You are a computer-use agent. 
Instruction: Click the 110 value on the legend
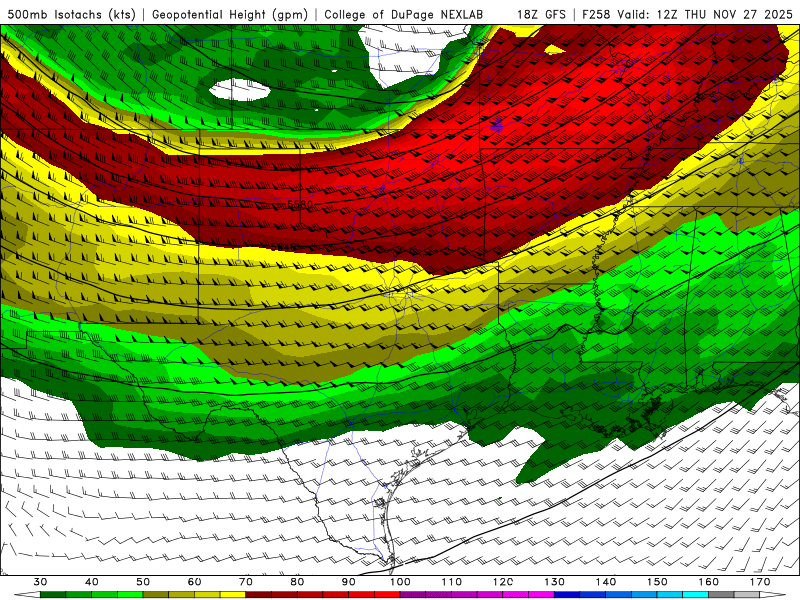[452, 582]
